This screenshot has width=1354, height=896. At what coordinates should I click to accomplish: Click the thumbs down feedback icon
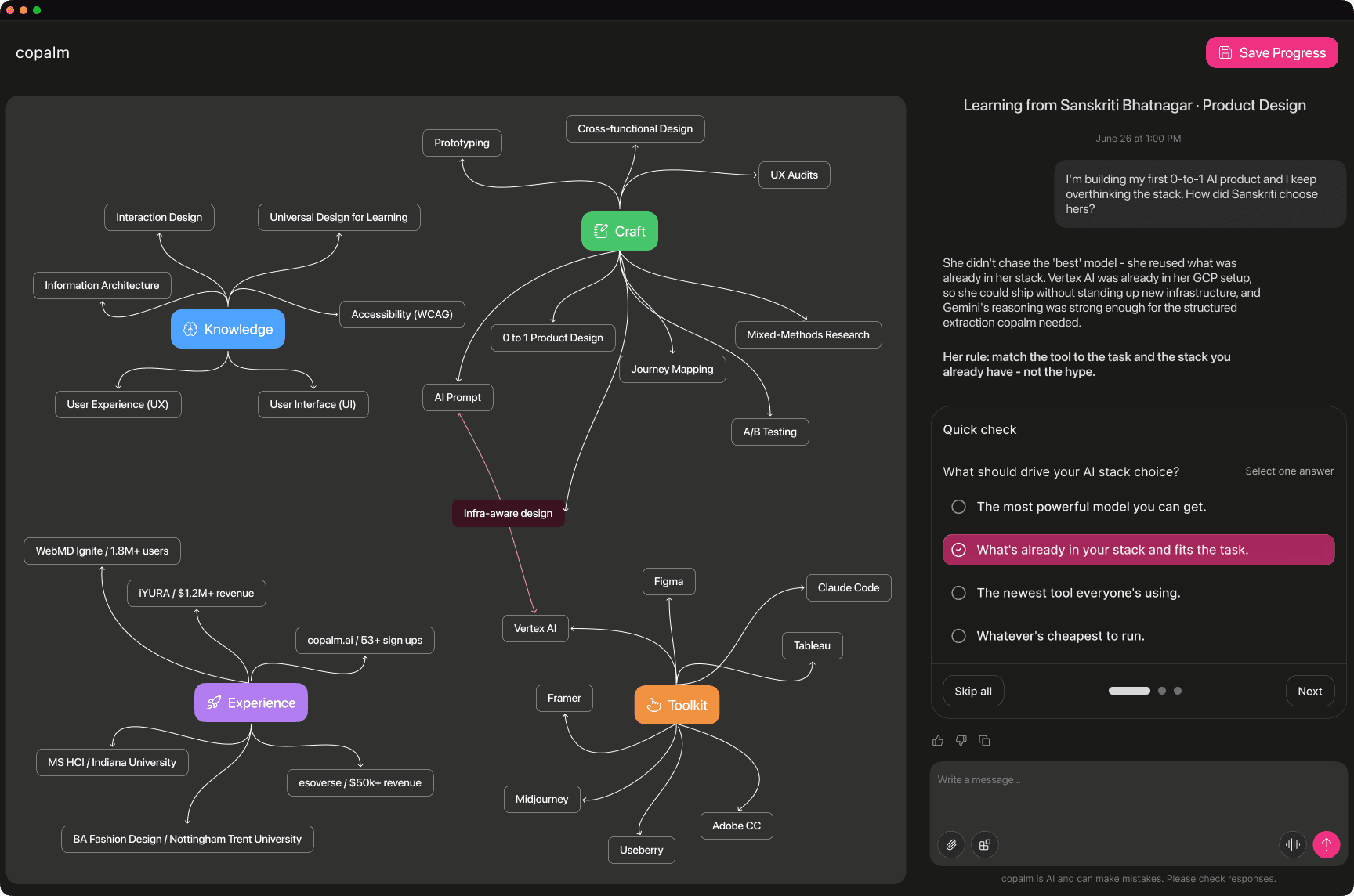click(961, 741)
